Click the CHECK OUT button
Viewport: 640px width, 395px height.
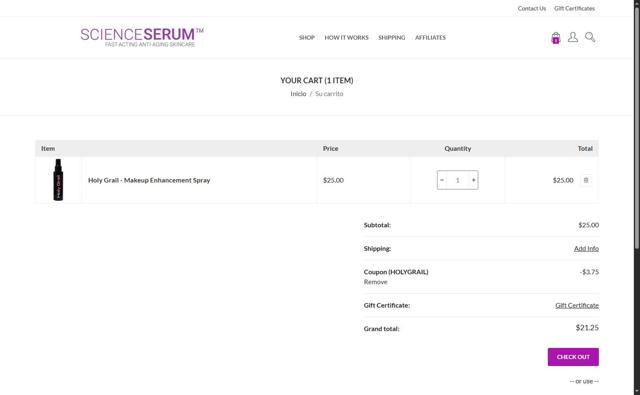point(573,357)
